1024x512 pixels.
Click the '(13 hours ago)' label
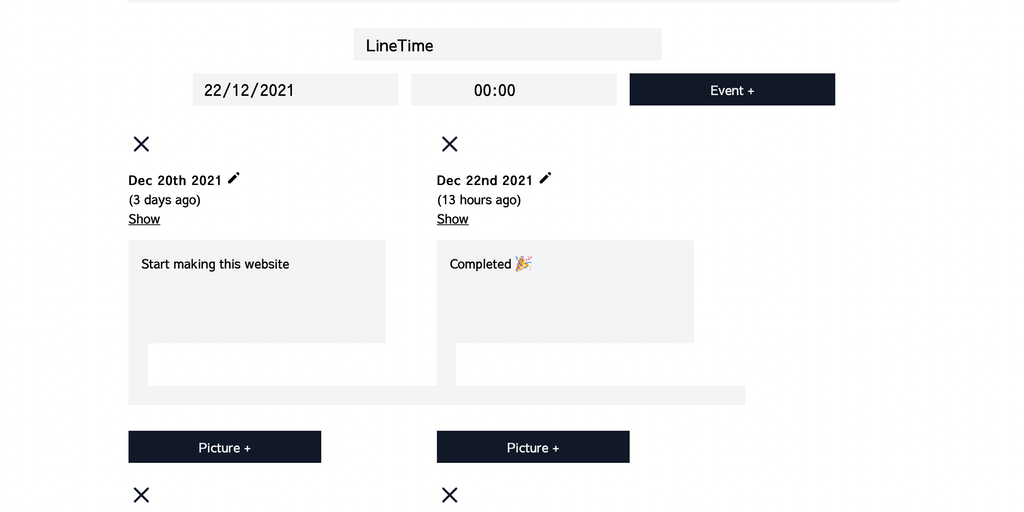tap(478, 200)
